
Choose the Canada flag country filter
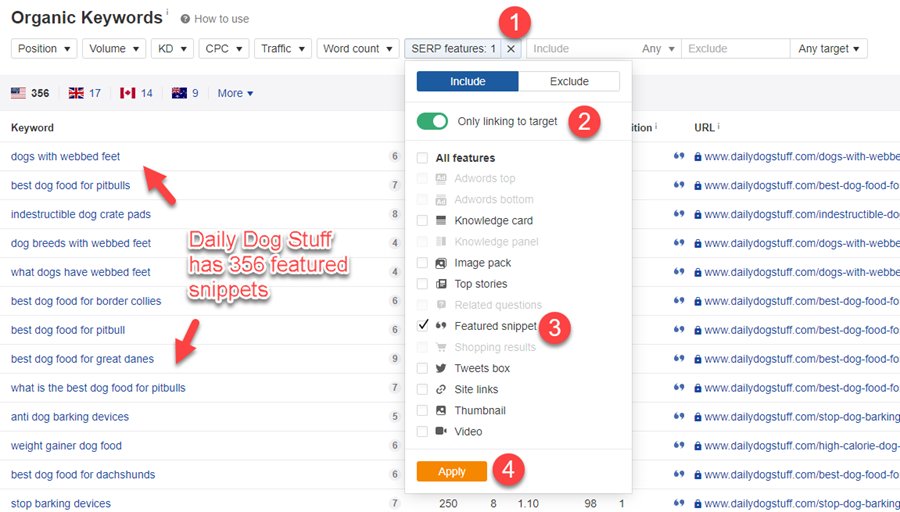coord(127,93)
